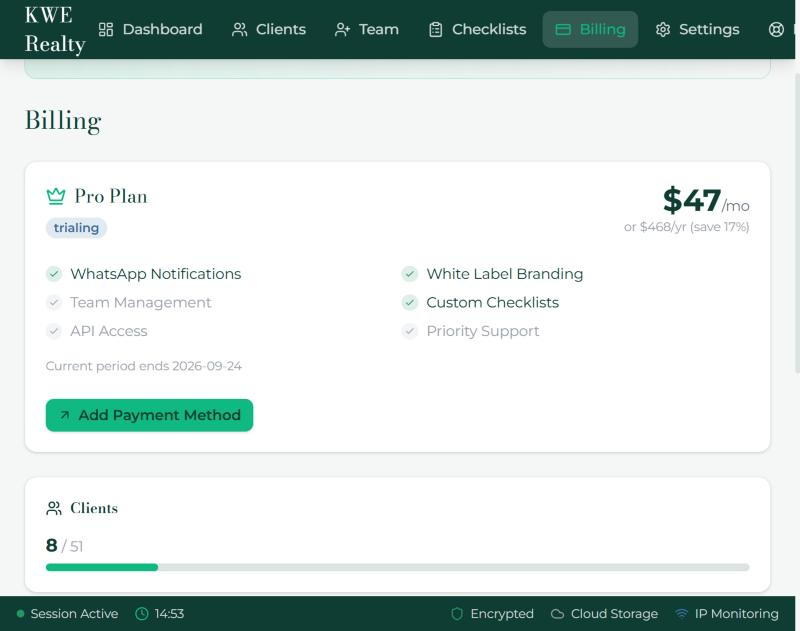Click "or $468/yr (save 17%)" text
This screenshot has width=800, height=631.
(686, 227)
